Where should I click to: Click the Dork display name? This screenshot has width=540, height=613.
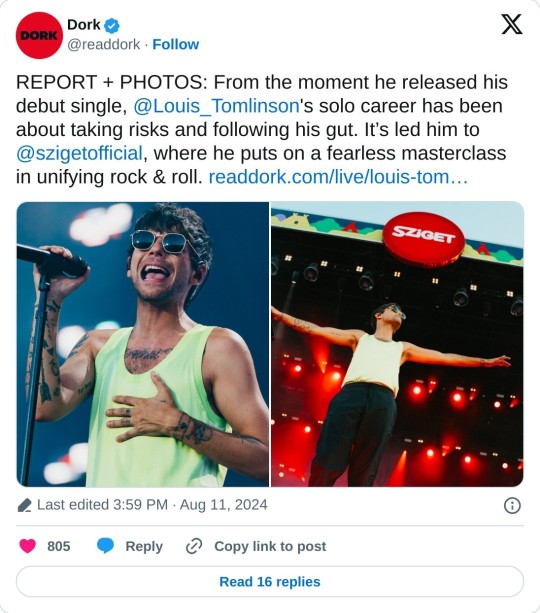[x=84, y=25]
